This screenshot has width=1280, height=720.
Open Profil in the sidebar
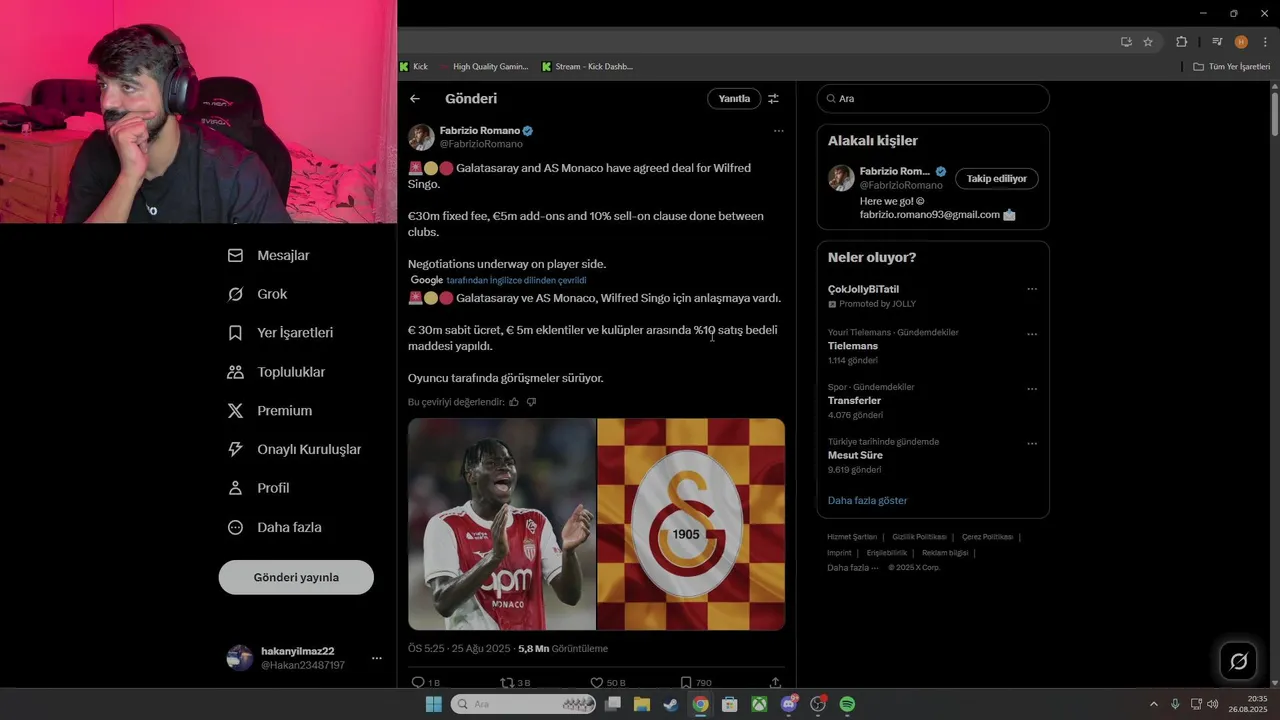[259, 488]
